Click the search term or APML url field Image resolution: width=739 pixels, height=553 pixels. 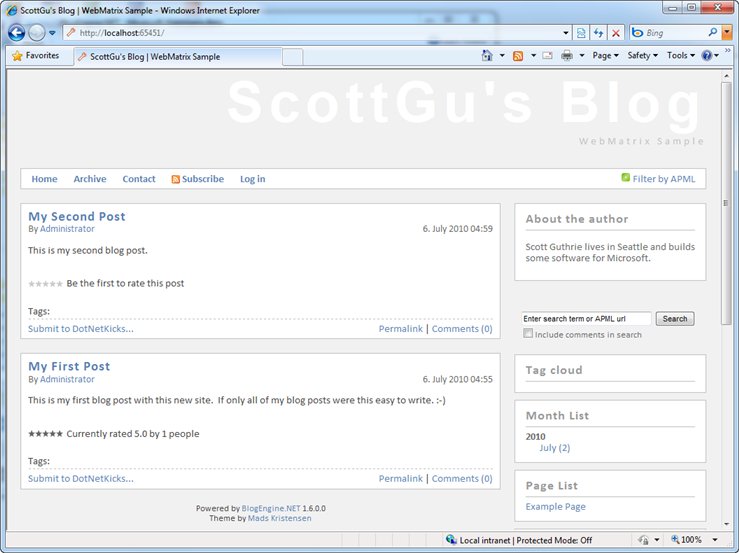586,319
